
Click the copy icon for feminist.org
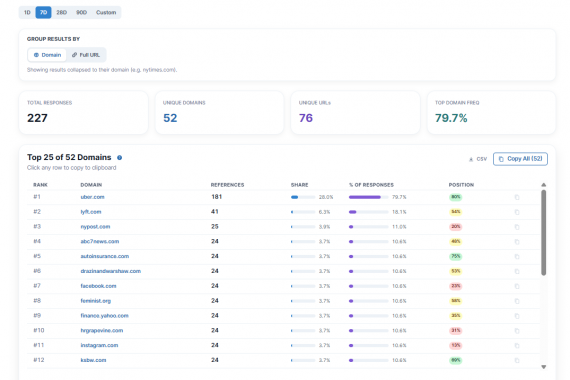[x=517, y=301]
